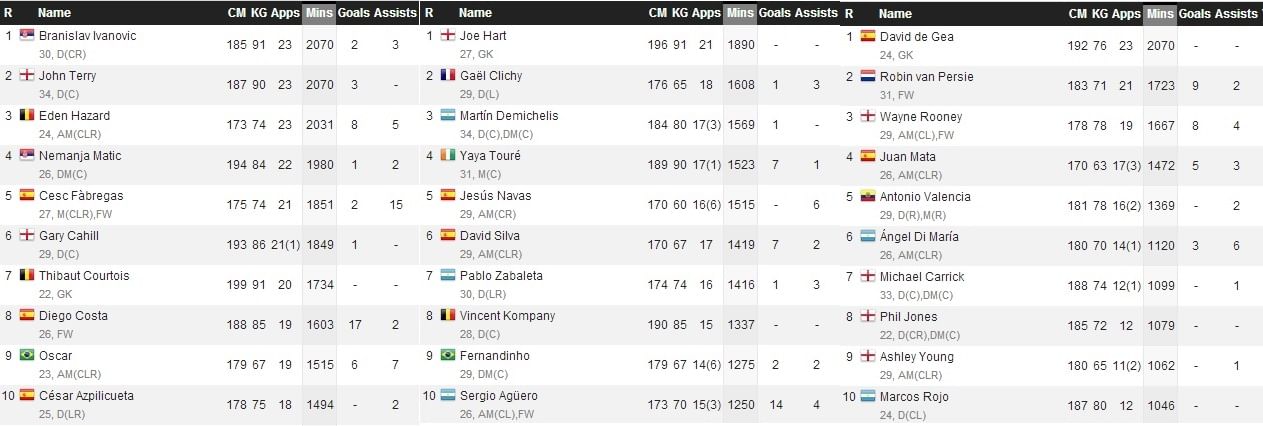Click the French flag next to Gaël Clichy
This screenshot has height=426, width=1263.
[447, 75]
